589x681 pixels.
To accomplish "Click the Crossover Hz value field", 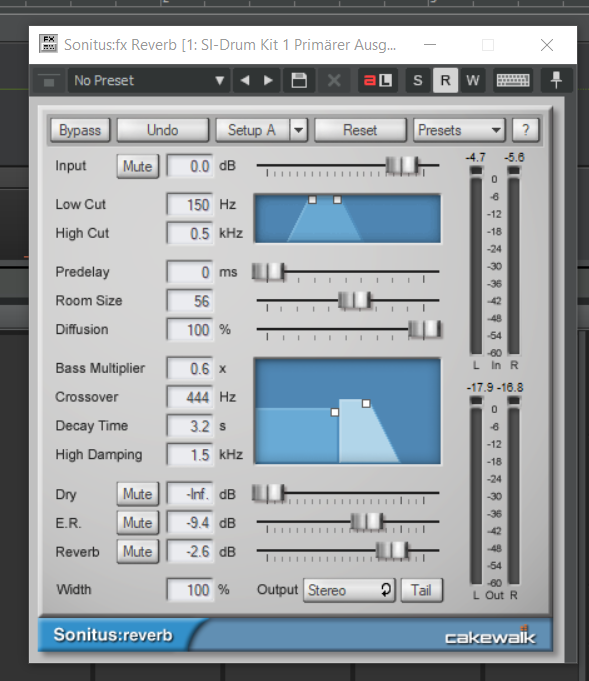I will [190, 397].
